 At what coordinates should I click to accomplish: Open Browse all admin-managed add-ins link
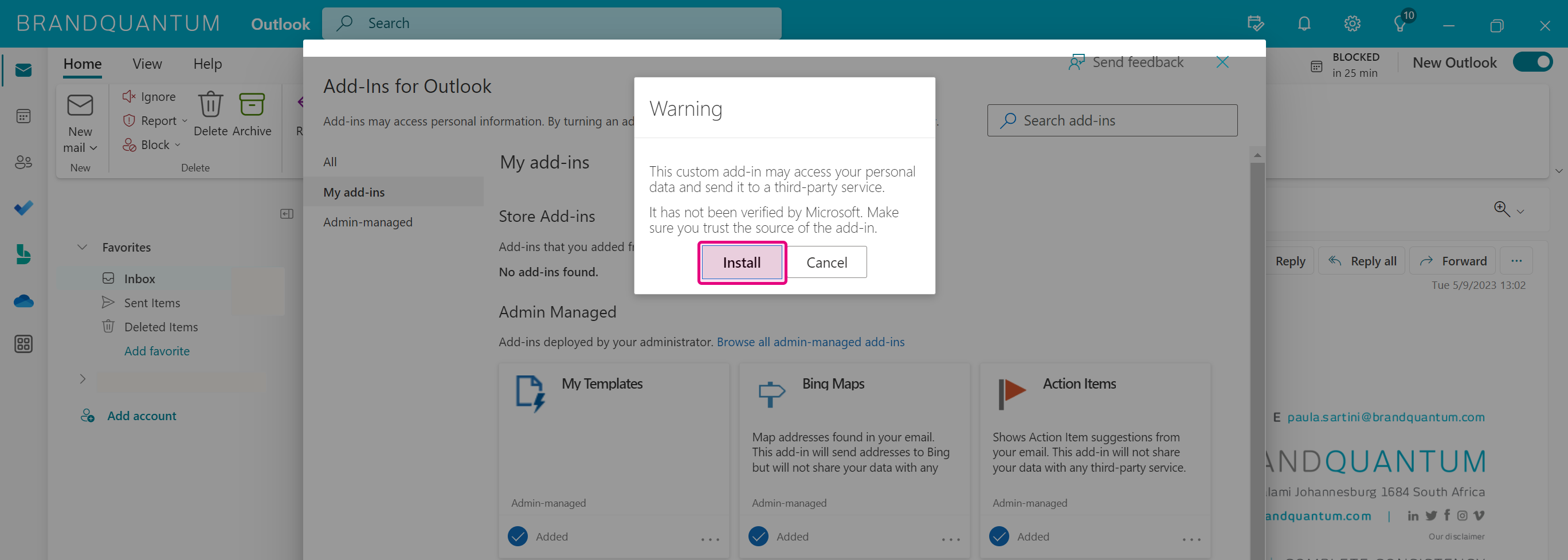[x=810, y=342]
